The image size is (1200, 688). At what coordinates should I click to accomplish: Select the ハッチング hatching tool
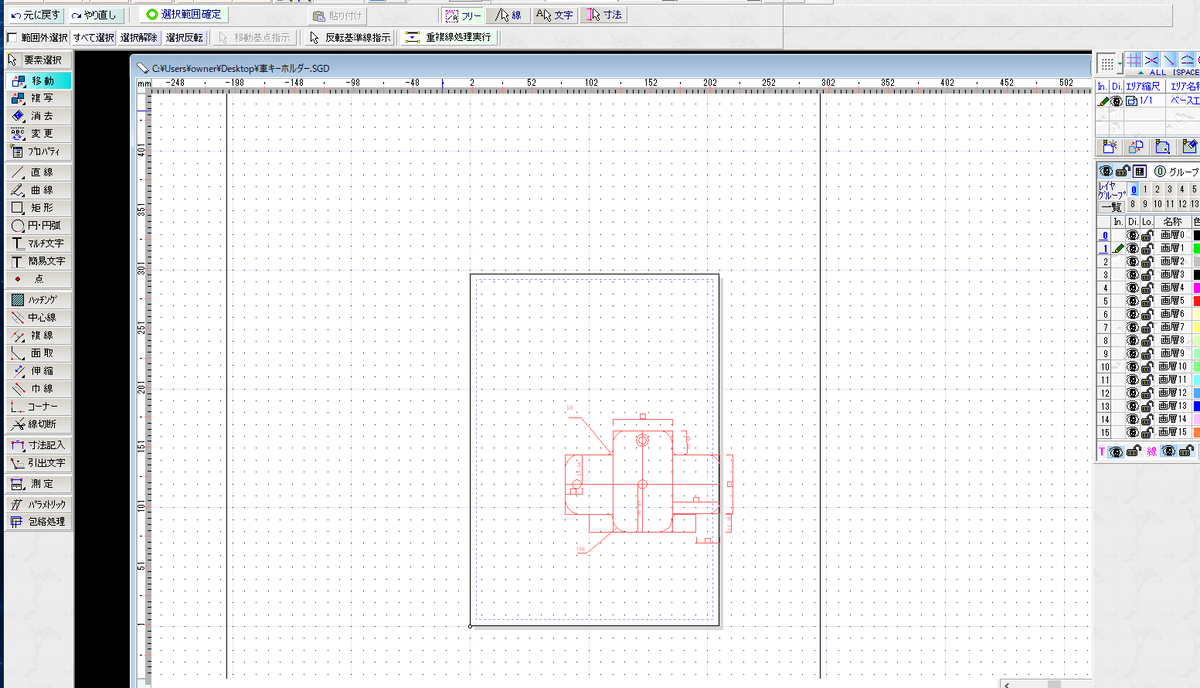click(38, 299)
